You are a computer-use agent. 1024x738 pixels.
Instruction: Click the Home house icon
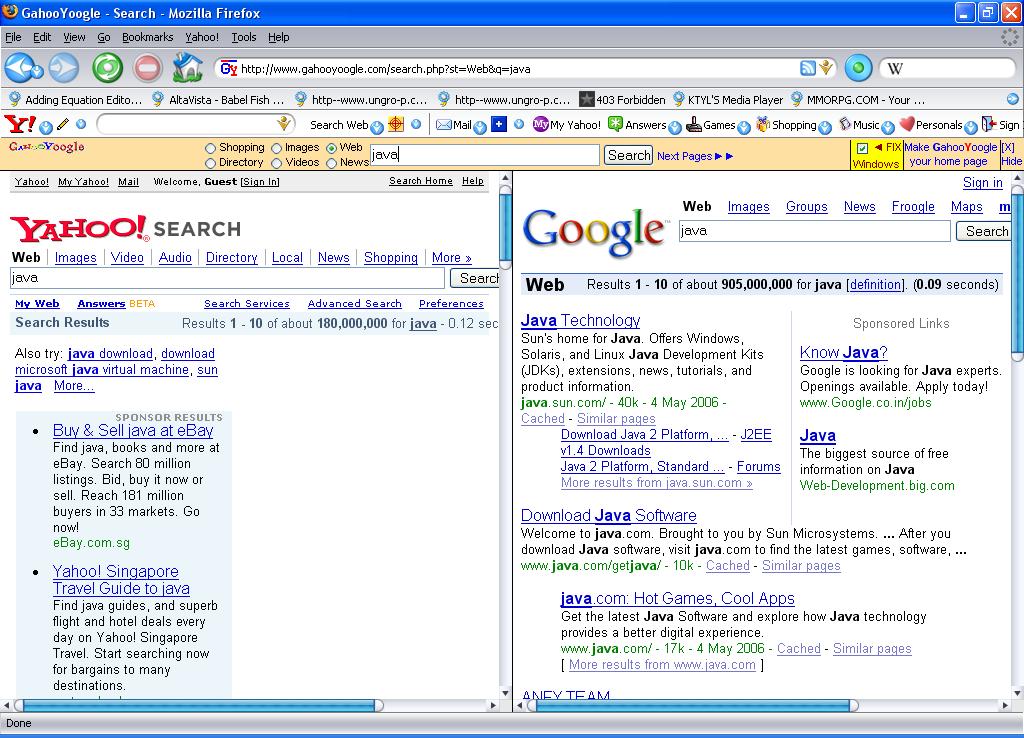(x=187, y=68)
